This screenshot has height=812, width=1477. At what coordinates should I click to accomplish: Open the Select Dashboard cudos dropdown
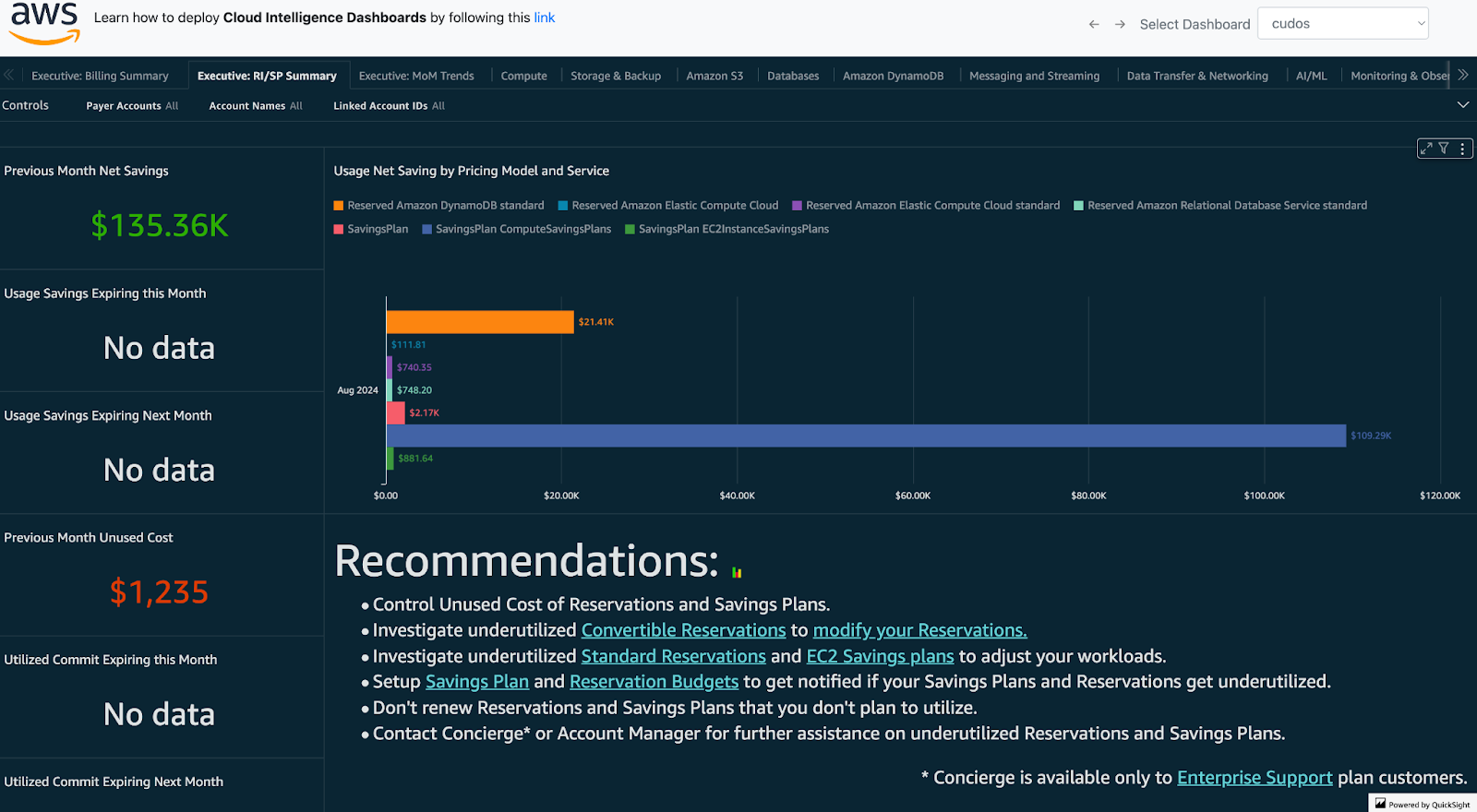(1344, 24)
